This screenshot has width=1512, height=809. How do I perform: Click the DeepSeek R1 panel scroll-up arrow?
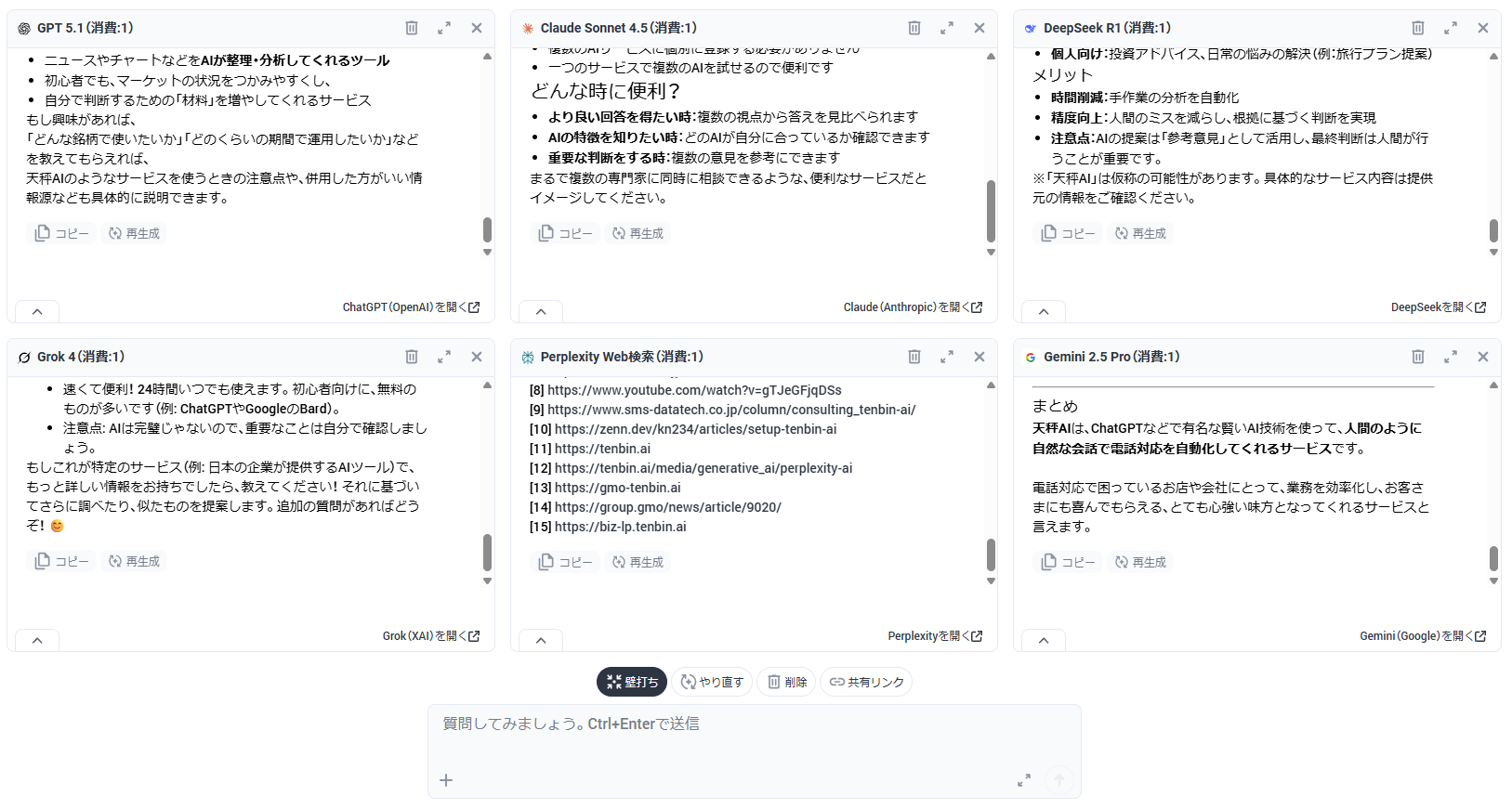[x=1493, y=57]
